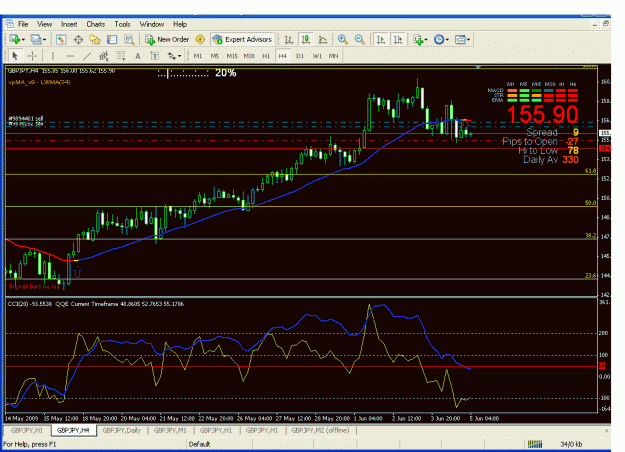Toggle Chart Shift button
This screenshot has width=625, height=452.
(x=398, y=39)
